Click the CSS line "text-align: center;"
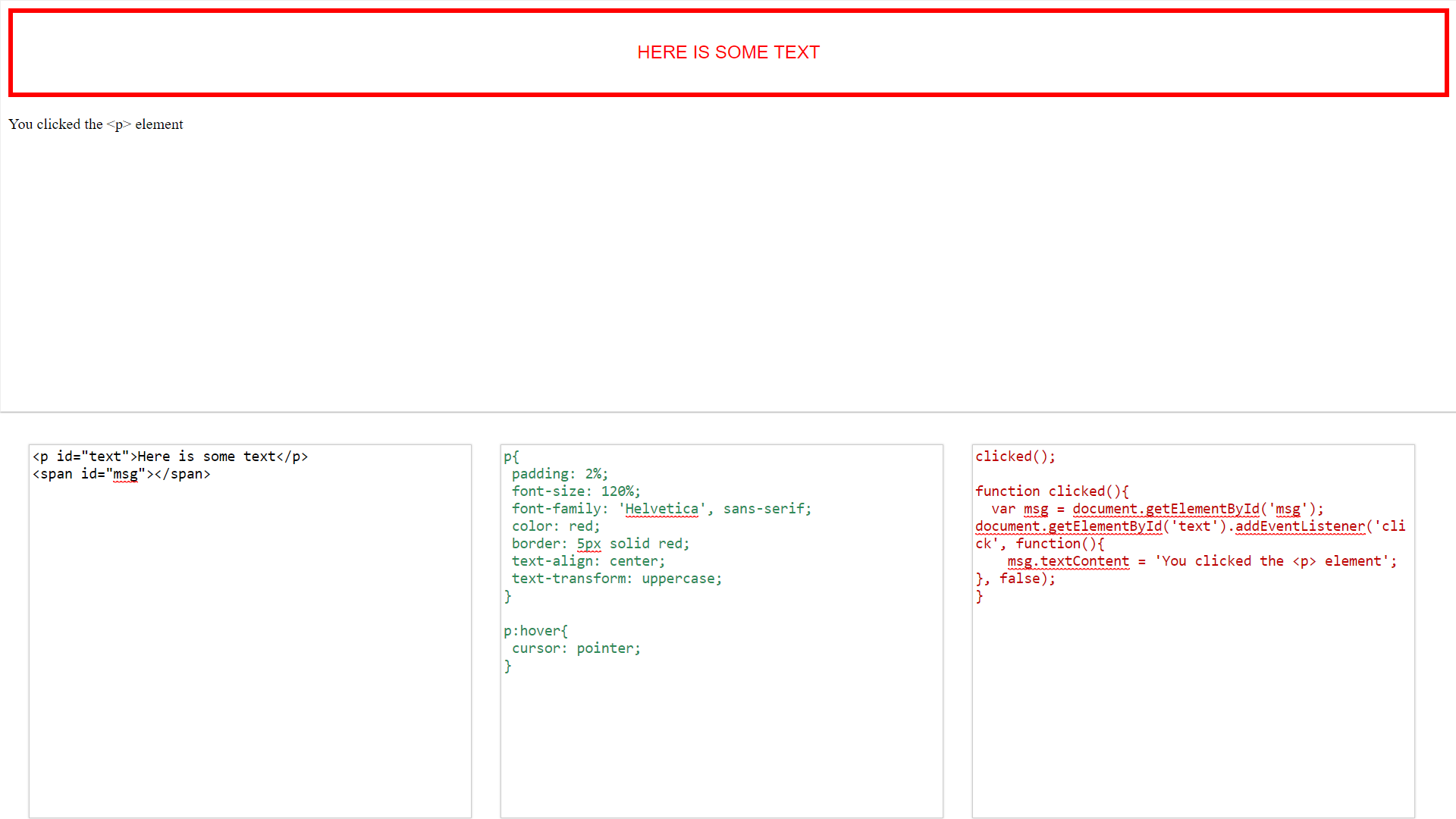The height and width of the screenshot is (819, 1456). [x=588, y=561]
